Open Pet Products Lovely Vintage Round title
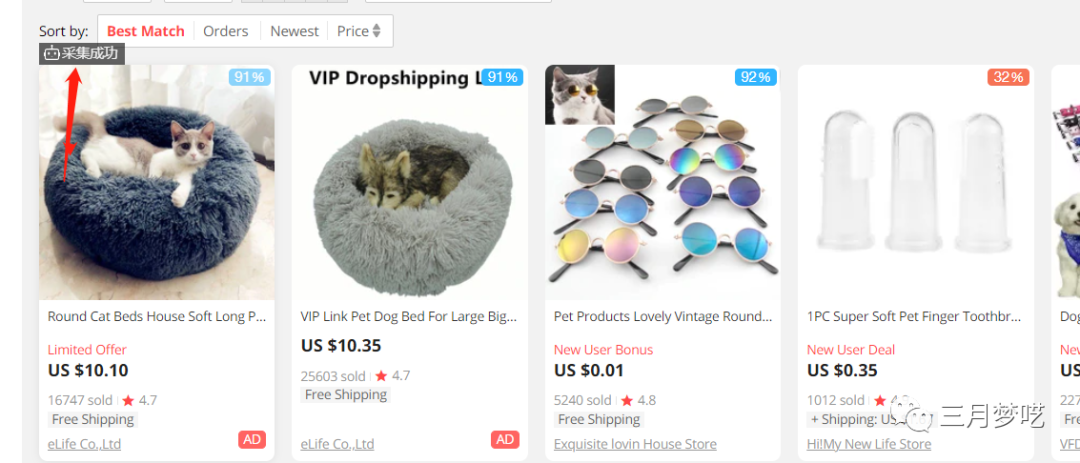Screen dimensions: 1080x463 point(663,316)
